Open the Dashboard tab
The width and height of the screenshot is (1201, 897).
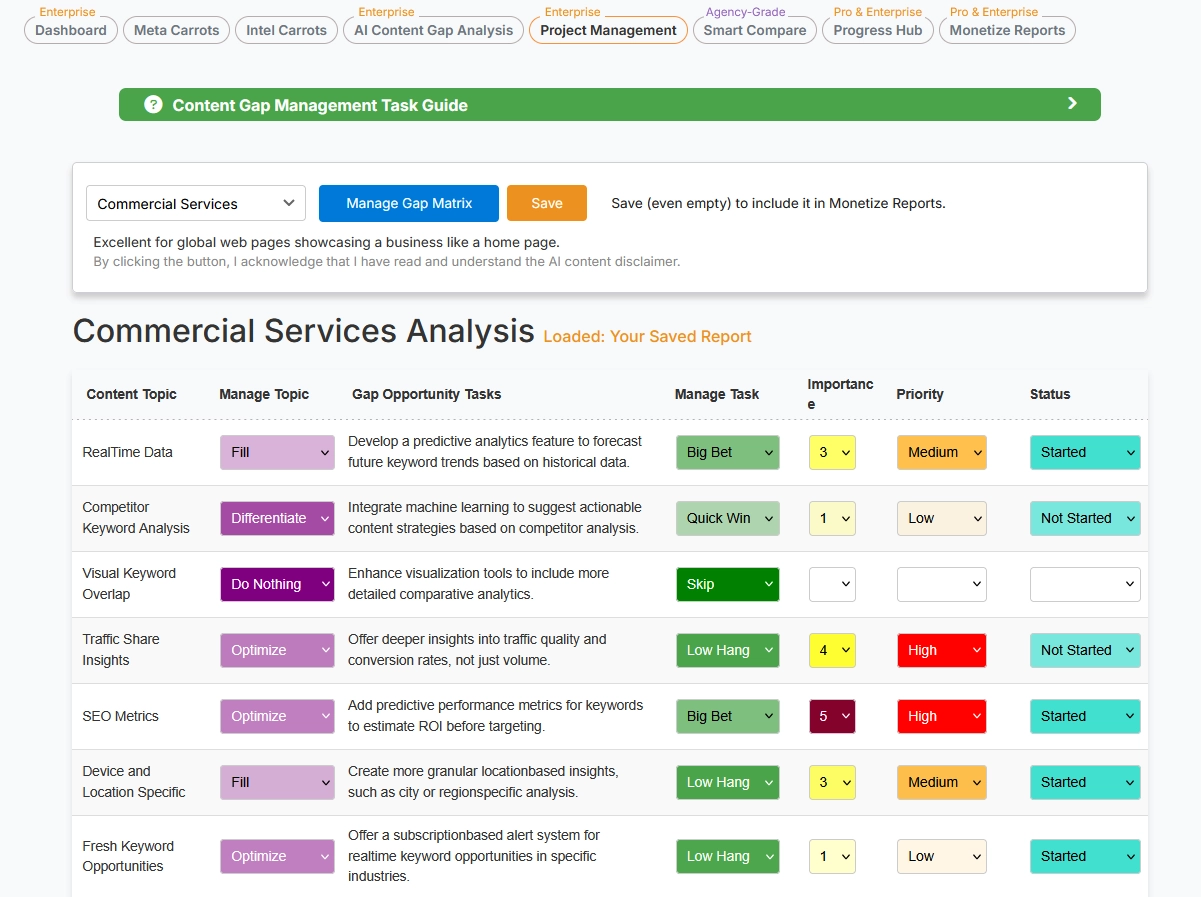click(x=71, y=30)
